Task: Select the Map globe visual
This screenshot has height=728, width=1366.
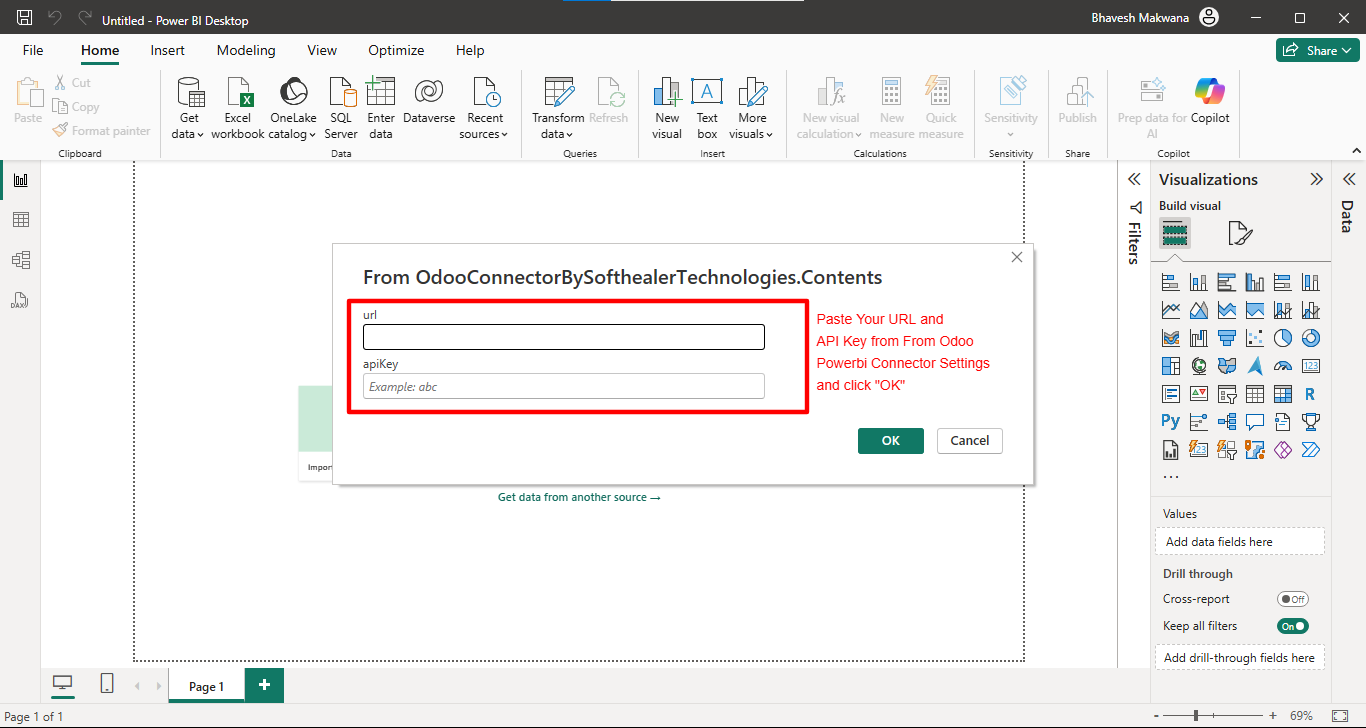Action: 1199,366
